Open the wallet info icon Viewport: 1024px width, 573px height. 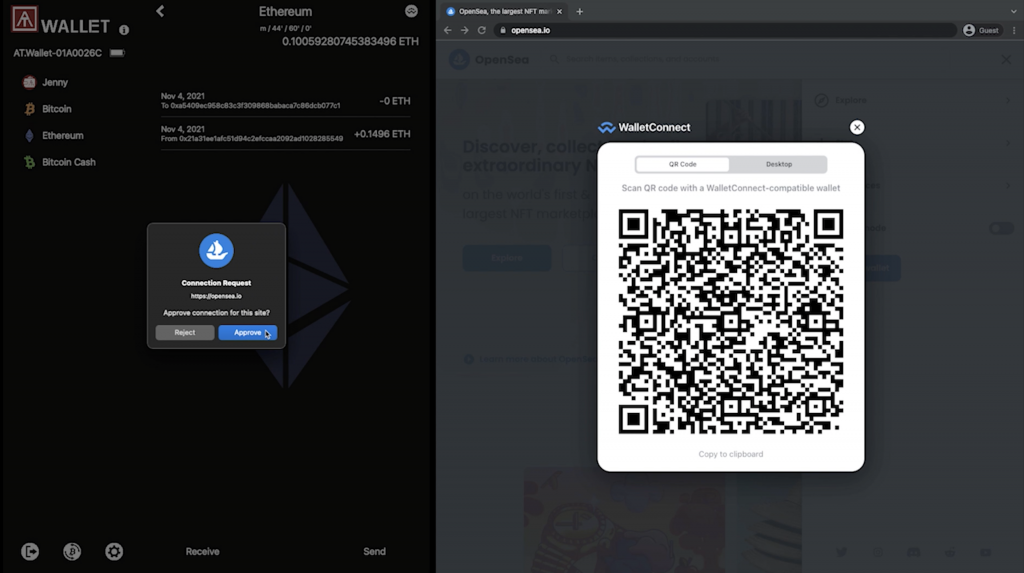pyautogui.click(x=124, y=30)
